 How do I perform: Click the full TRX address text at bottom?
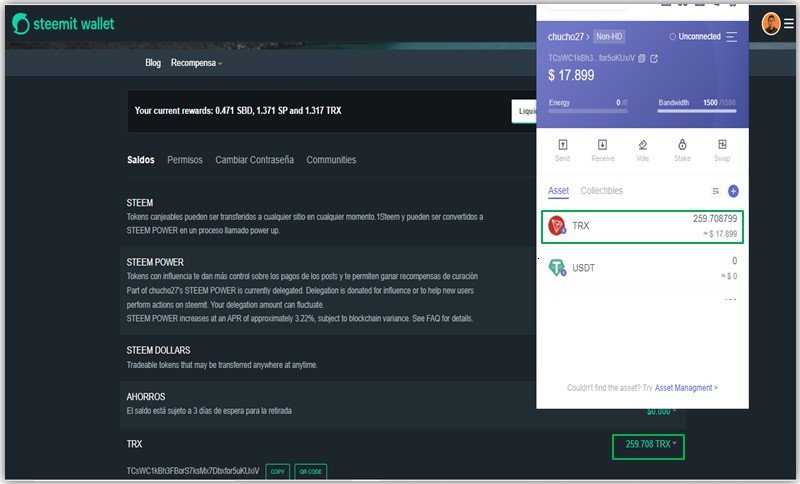(193, 471)
